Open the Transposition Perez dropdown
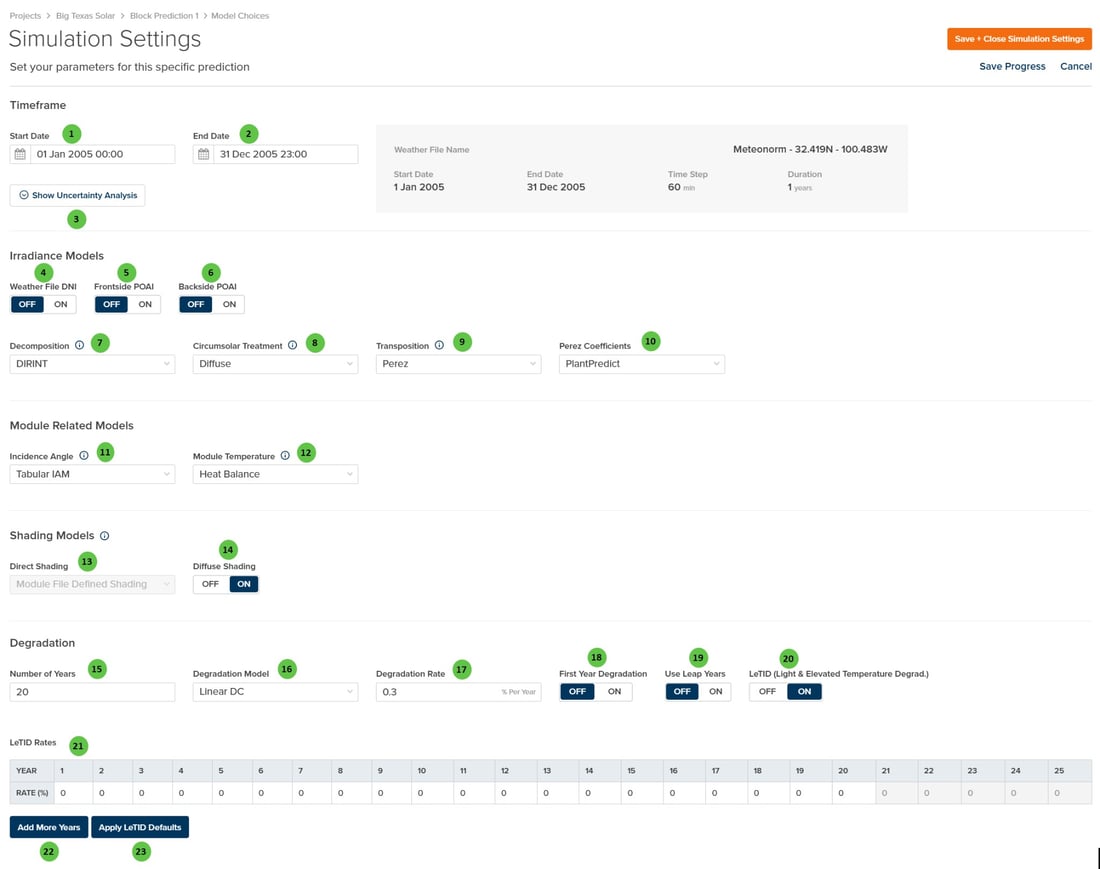1100x869 pixels. click(x=458, y=364)
